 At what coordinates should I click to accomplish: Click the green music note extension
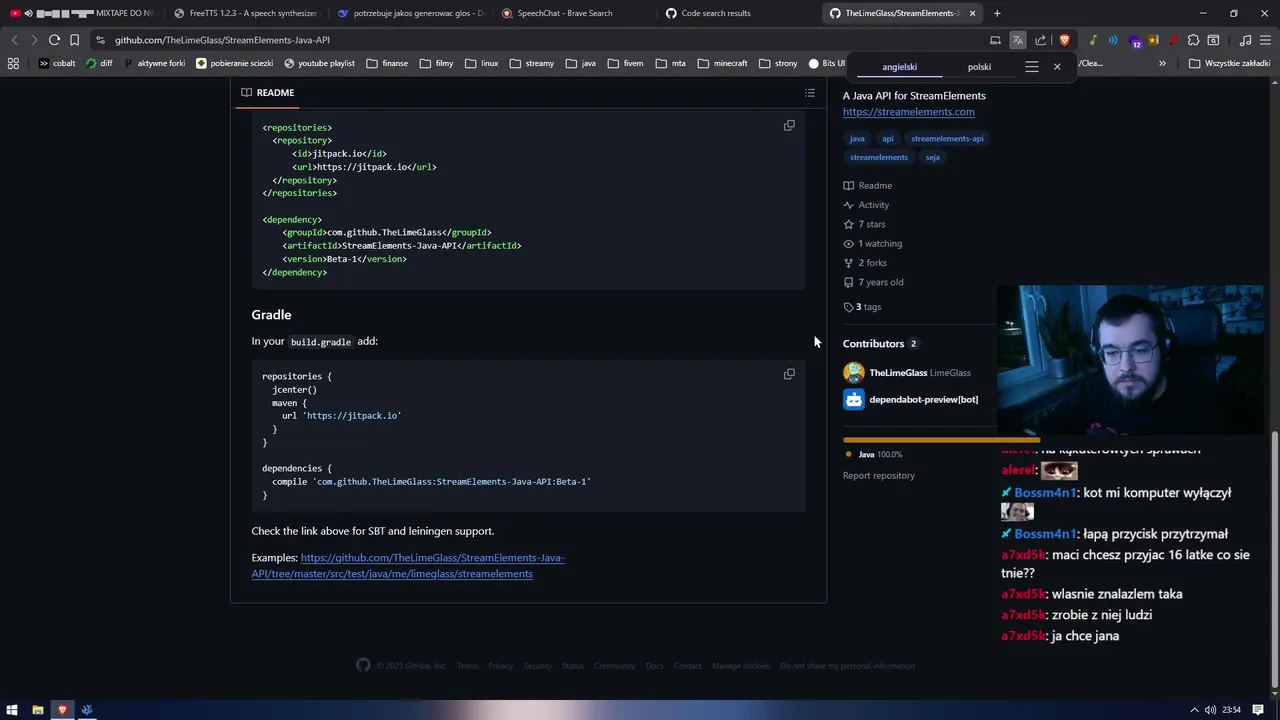point(1093,40)
